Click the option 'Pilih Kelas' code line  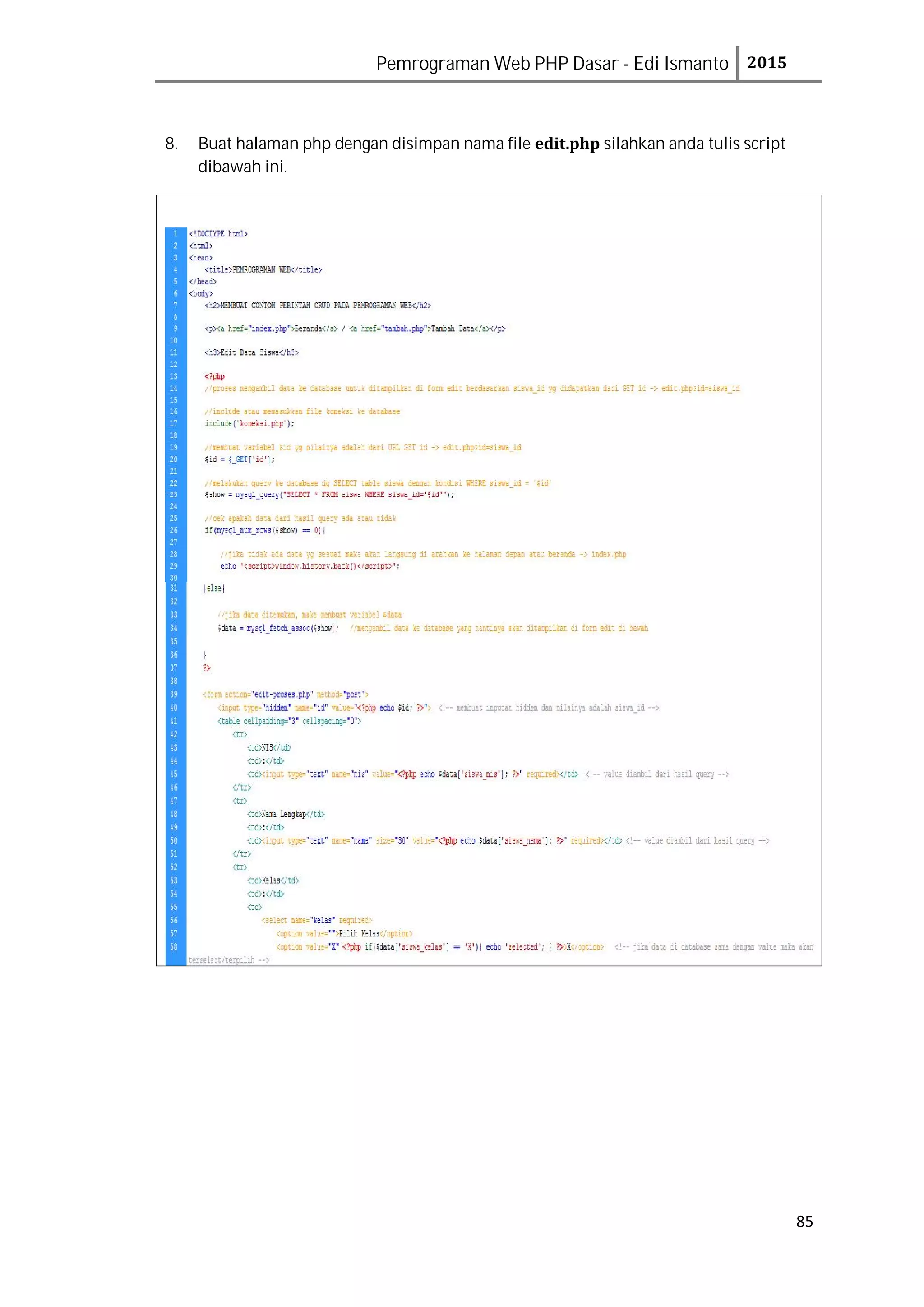(345, 934)
